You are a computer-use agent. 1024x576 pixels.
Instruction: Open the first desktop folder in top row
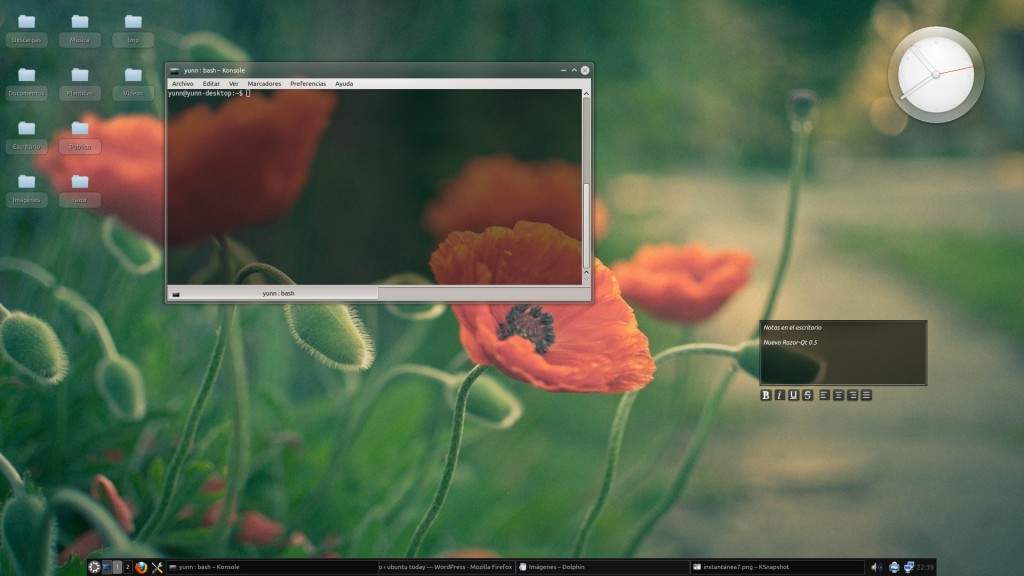pos(26,29)
